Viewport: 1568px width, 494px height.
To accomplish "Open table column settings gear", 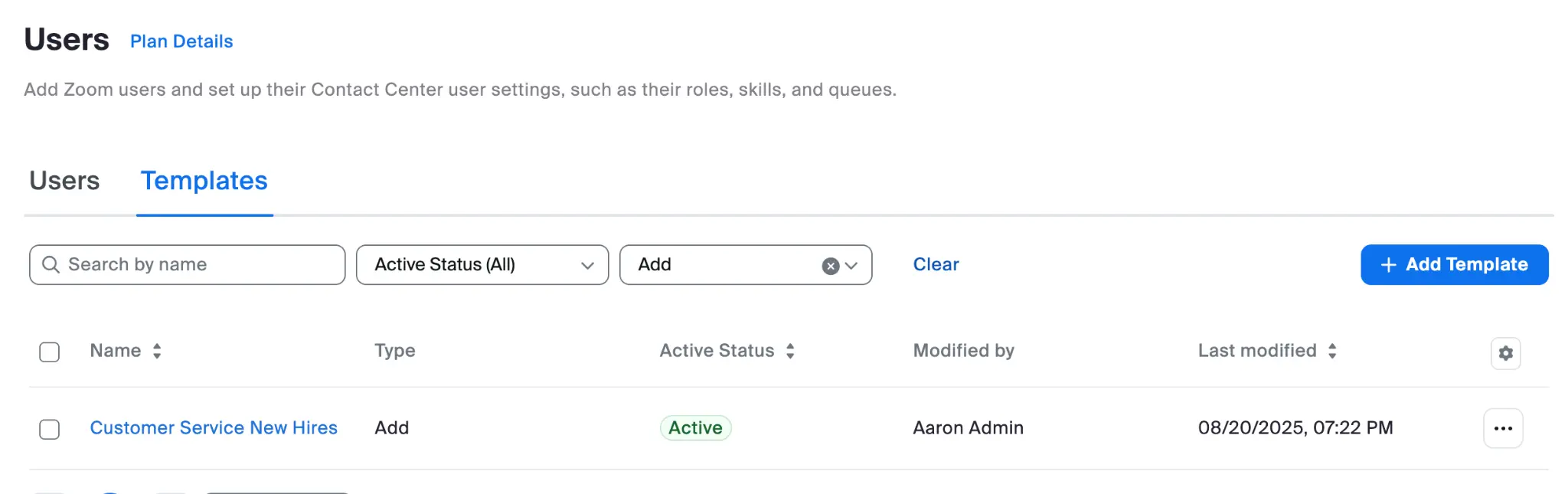I will coord(1505,353).
